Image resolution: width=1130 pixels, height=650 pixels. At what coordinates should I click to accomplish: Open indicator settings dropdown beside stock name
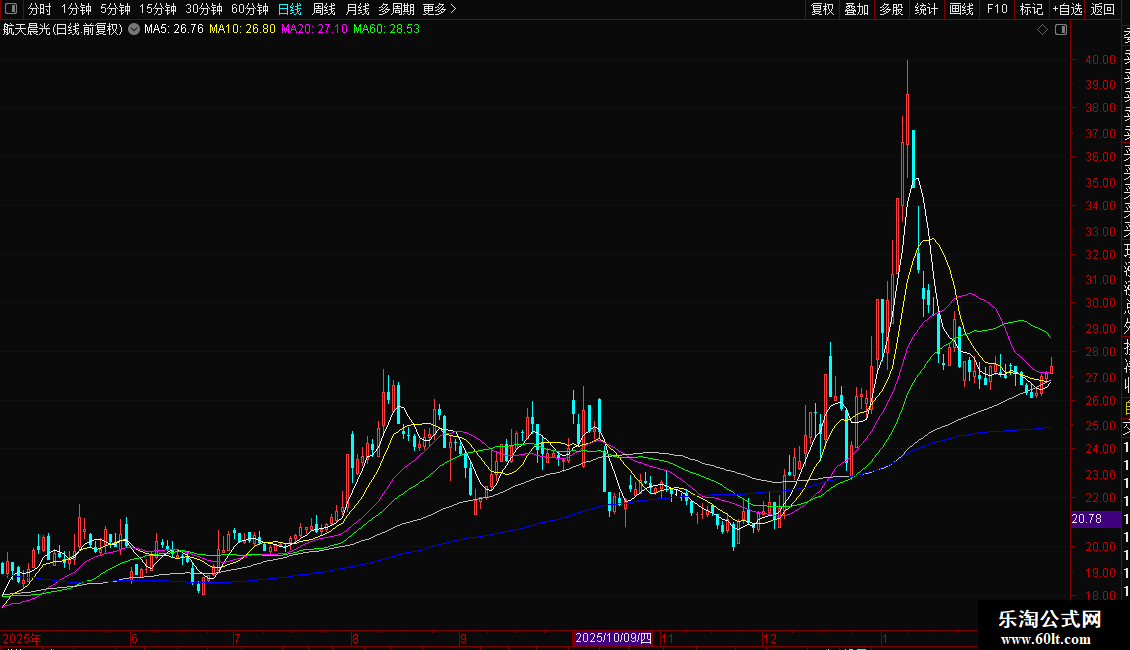tap(134, 30)
